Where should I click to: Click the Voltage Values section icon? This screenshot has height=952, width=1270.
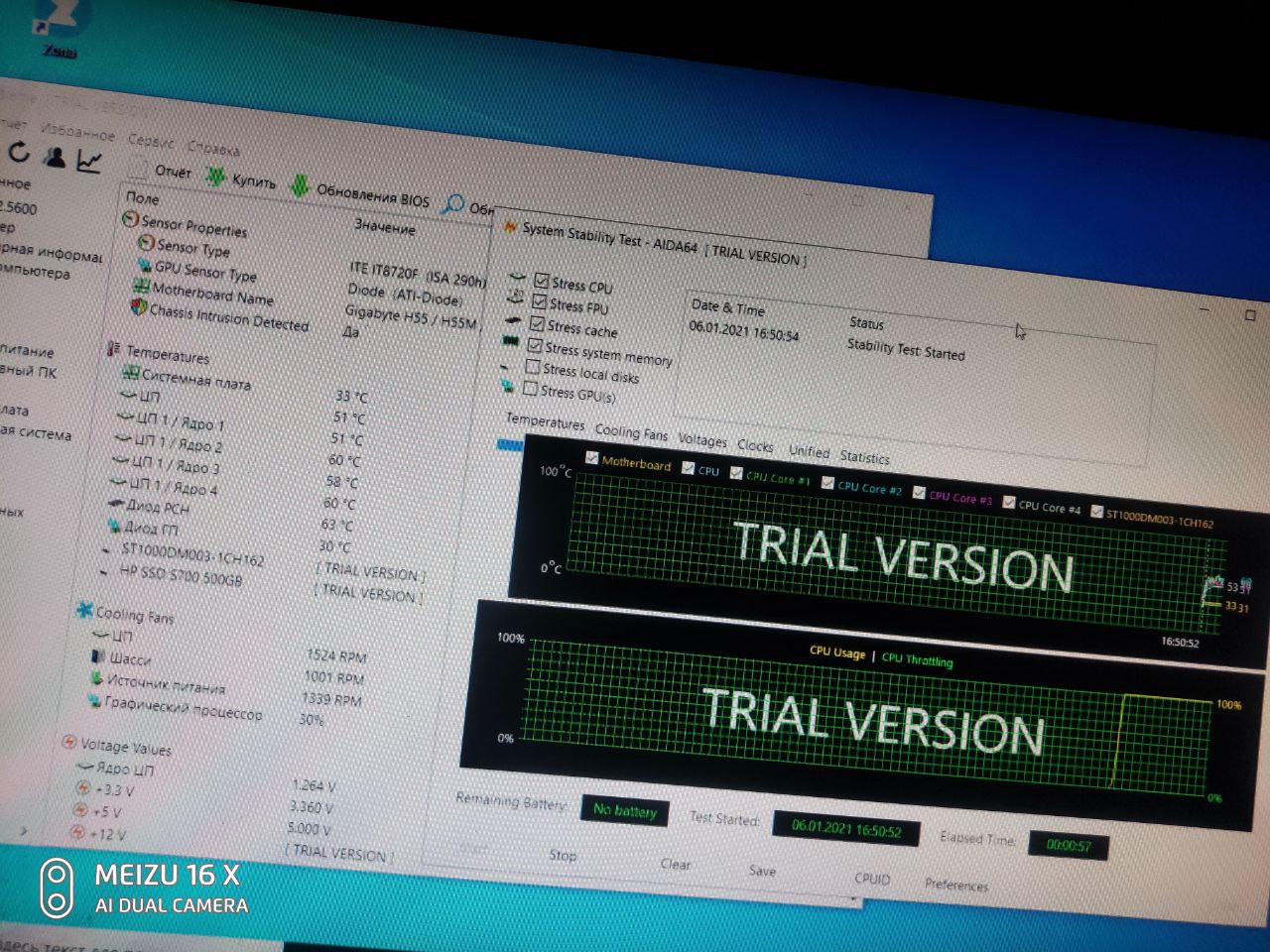[69, 742]
